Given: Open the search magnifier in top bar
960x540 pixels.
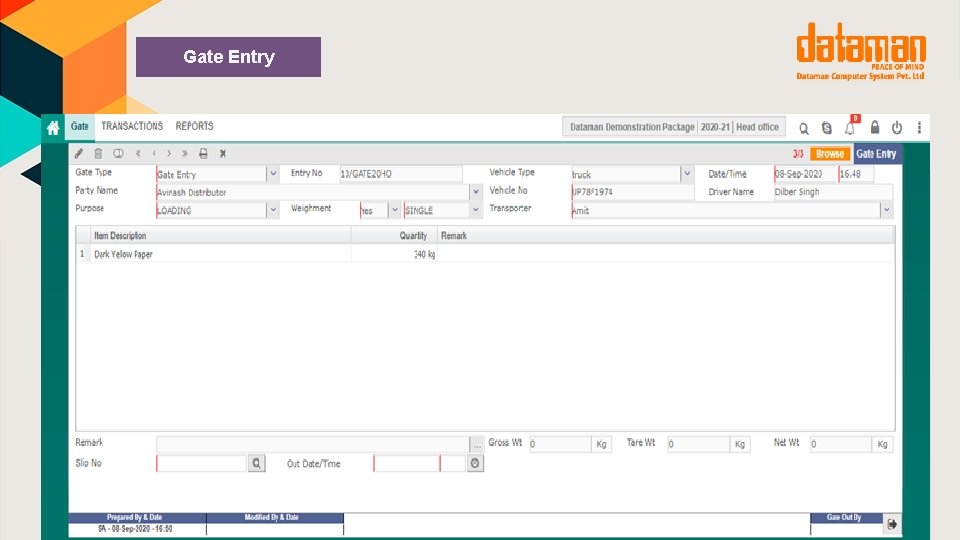Looking at the screenshot, I should click(x=804, y=128).
